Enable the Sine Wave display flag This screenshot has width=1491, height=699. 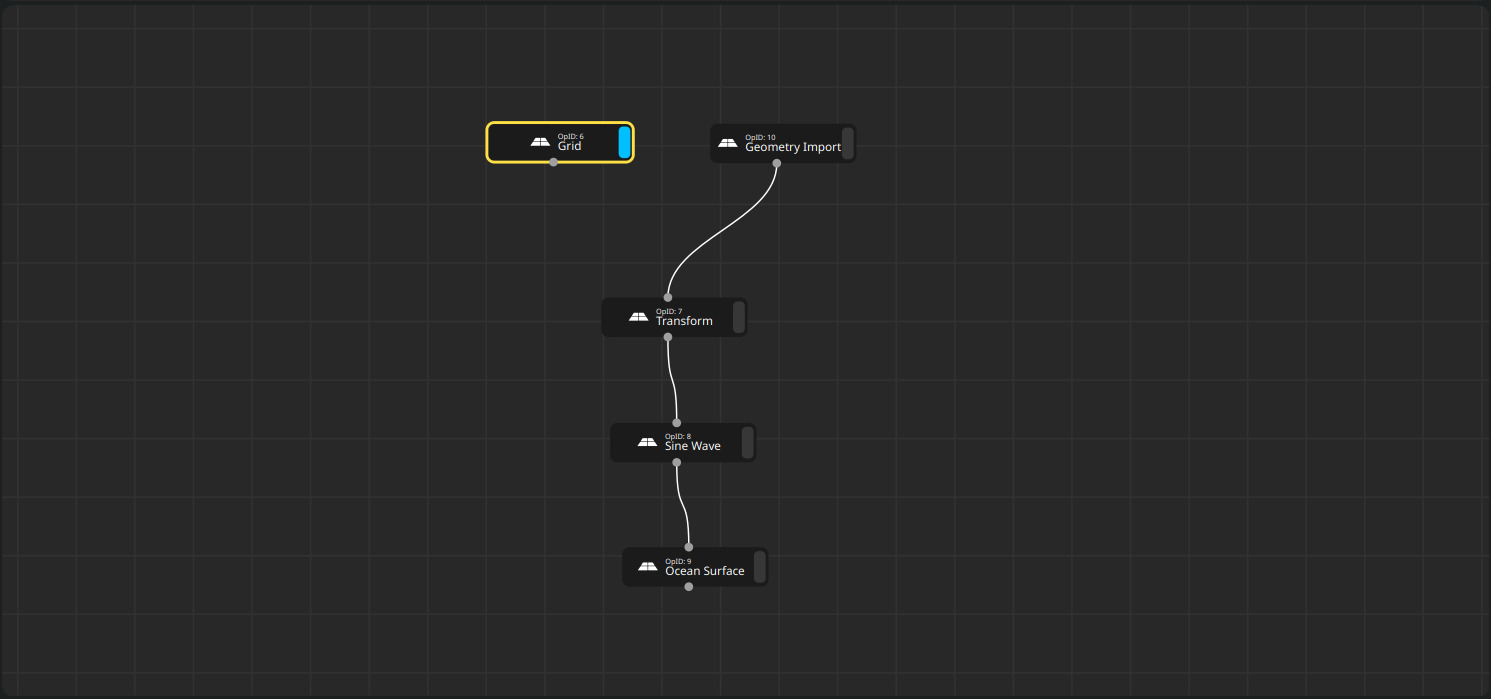point(747,442)
